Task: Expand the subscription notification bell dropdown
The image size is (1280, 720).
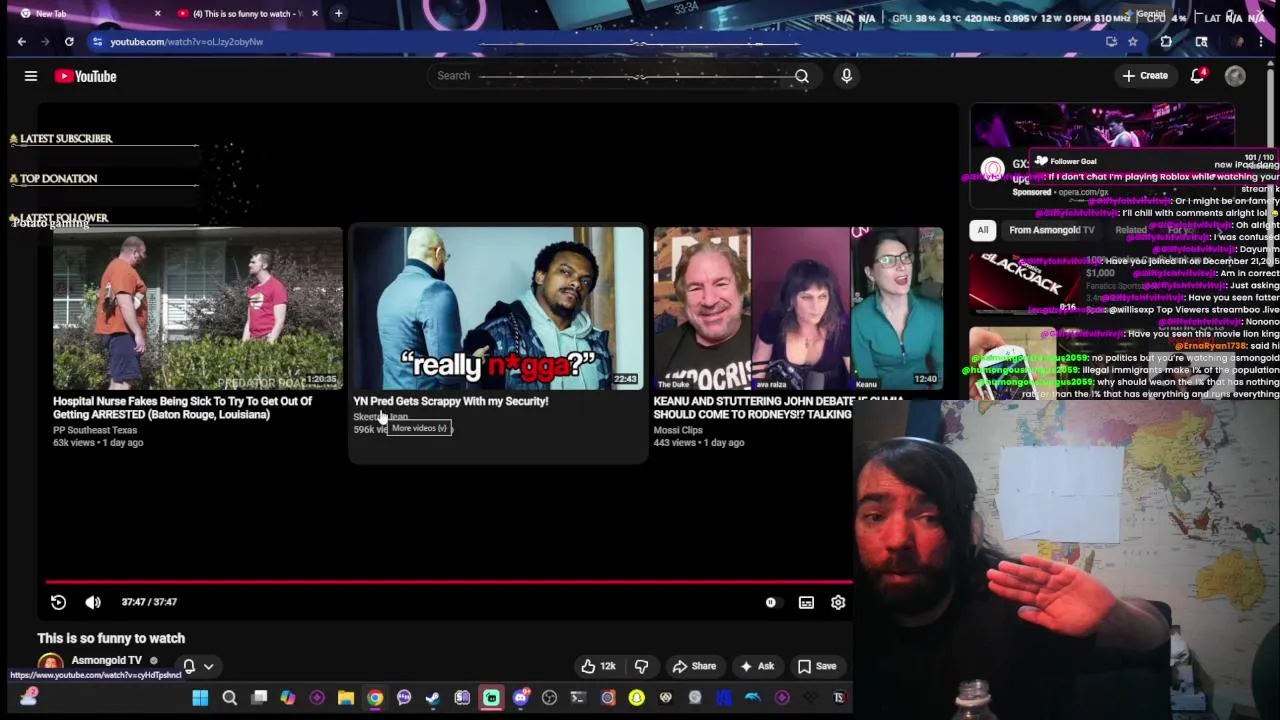Action: 198,666
